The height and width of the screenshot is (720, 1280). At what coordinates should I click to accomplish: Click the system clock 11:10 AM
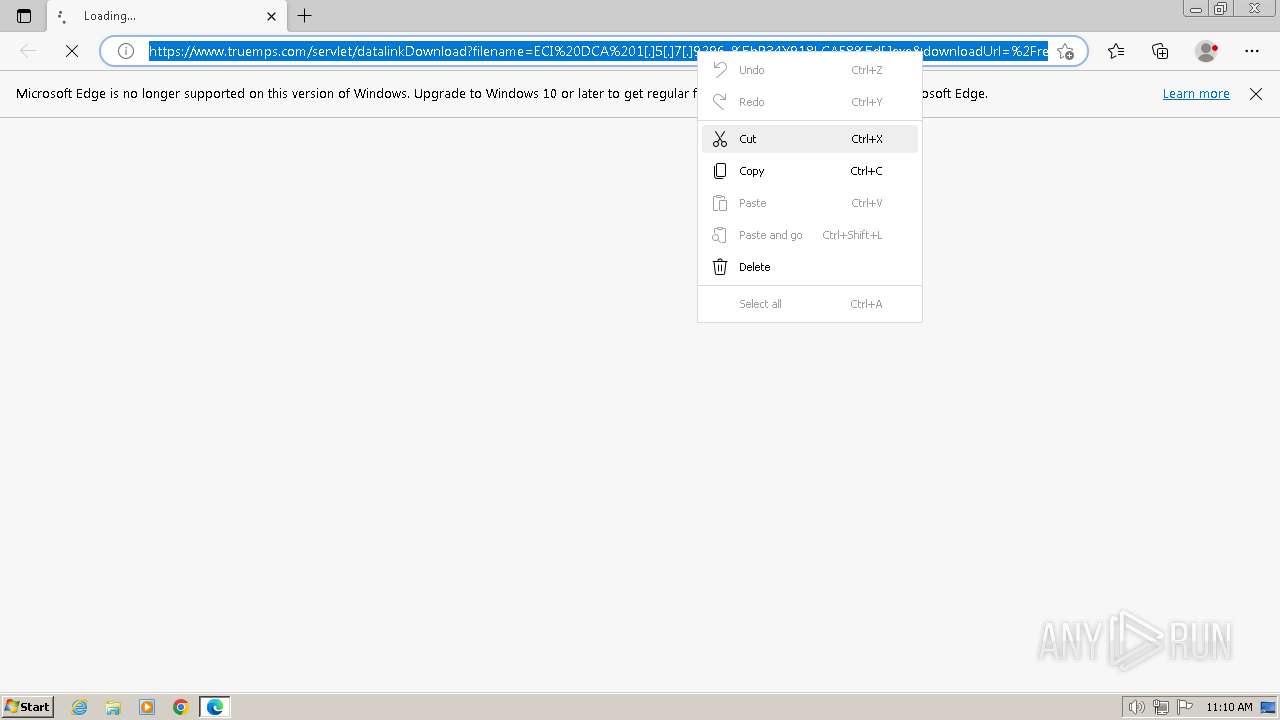click(x=1229, y=707)
